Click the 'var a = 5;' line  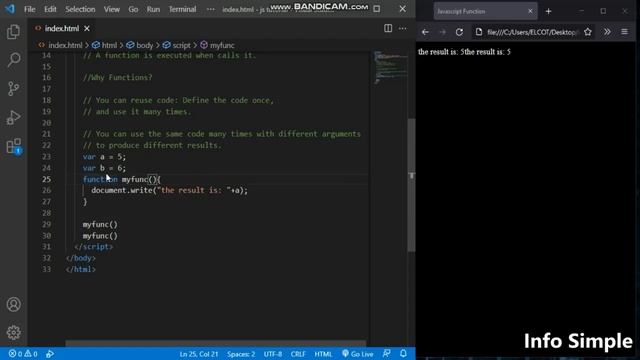click(104, 157)
